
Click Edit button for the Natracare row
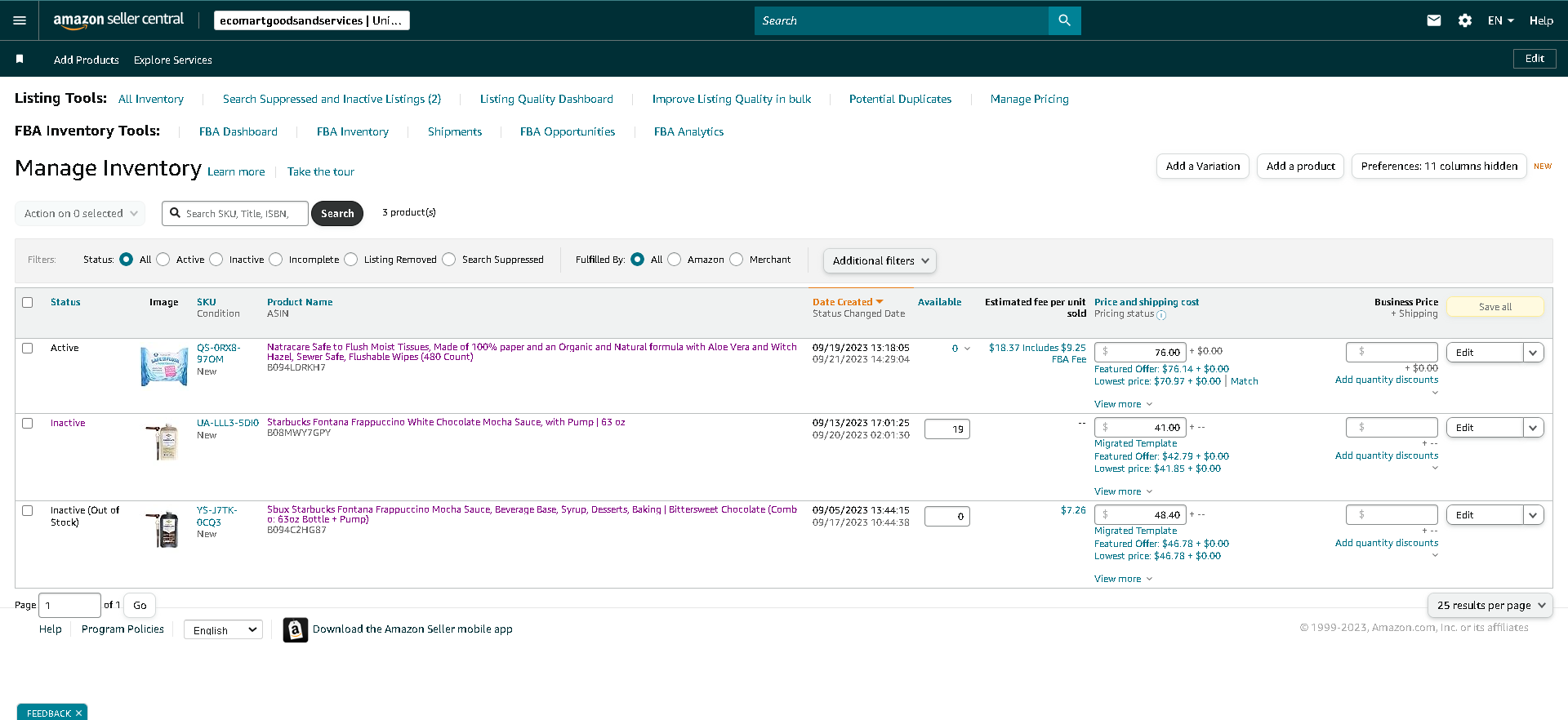[1485, 353]
